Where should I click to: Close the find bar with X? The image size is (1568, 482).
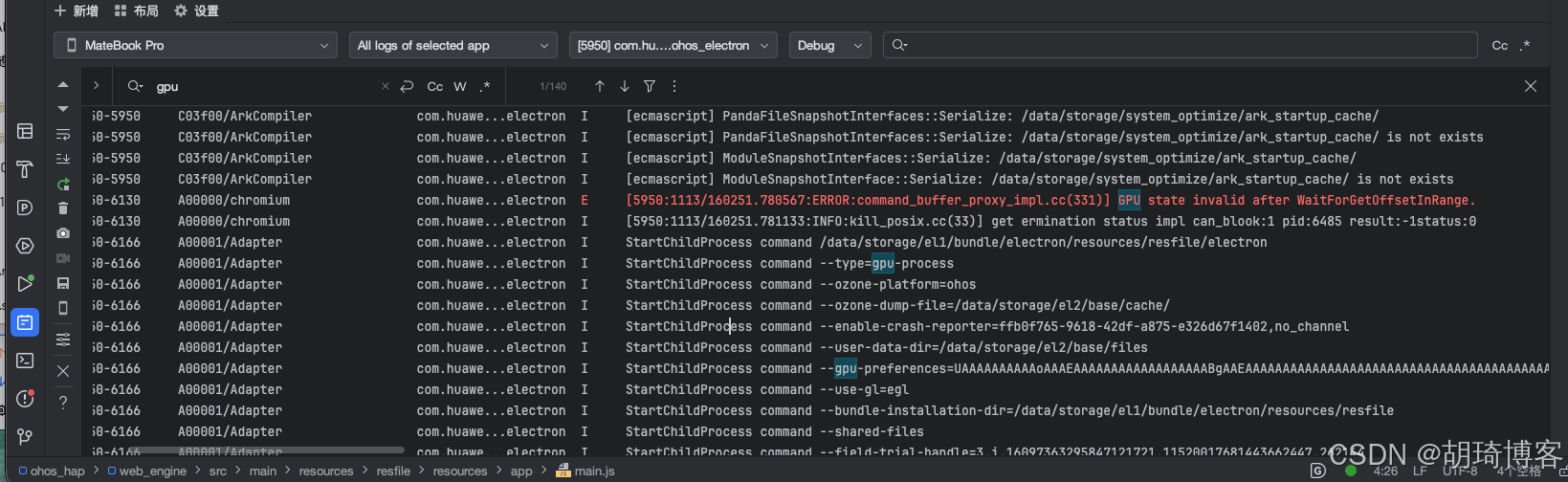pyautogui.click(x=1531, y=86)
